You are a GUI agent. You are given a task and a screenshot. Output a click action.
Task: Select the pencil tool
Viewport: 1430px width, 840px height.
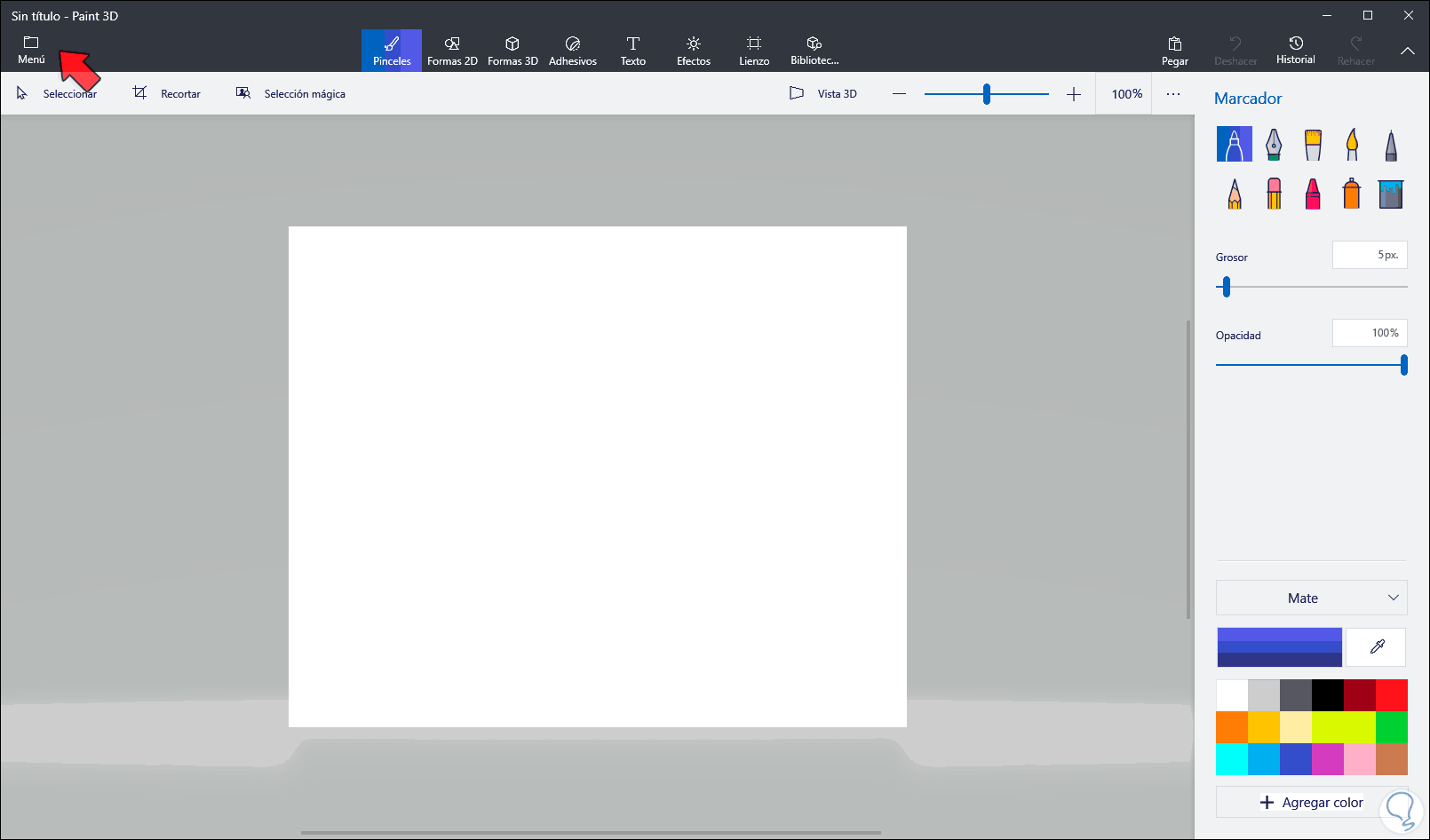(1233, 193)
